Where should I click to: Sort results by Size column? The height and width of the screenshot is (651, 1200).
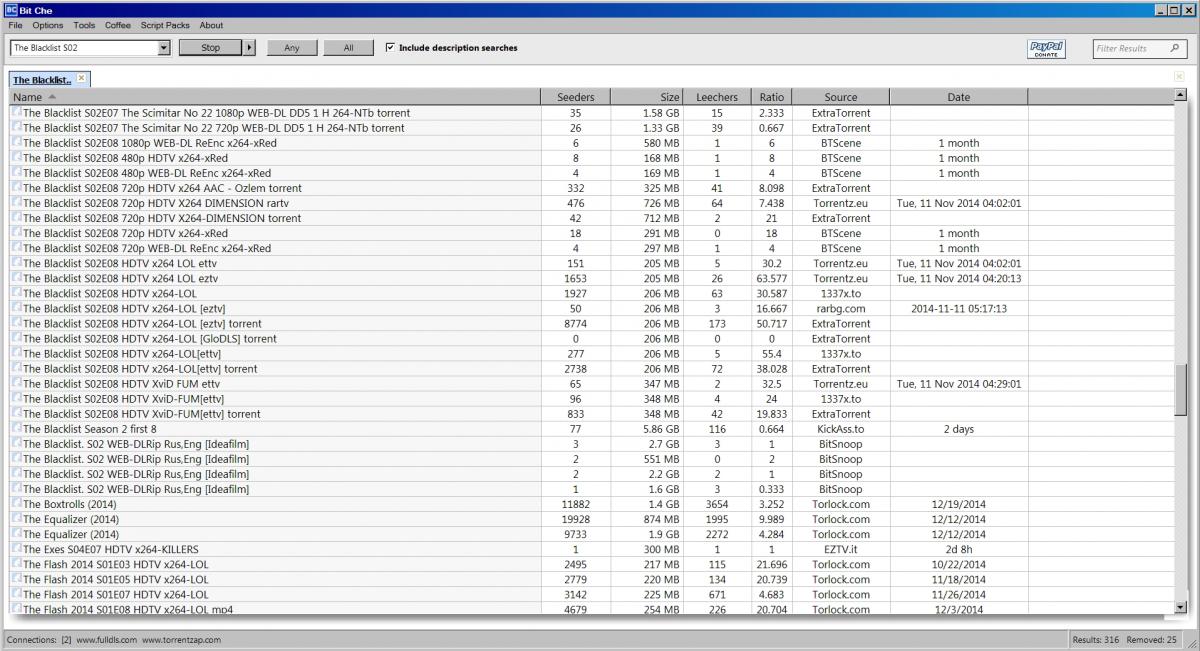coord(647,97)
